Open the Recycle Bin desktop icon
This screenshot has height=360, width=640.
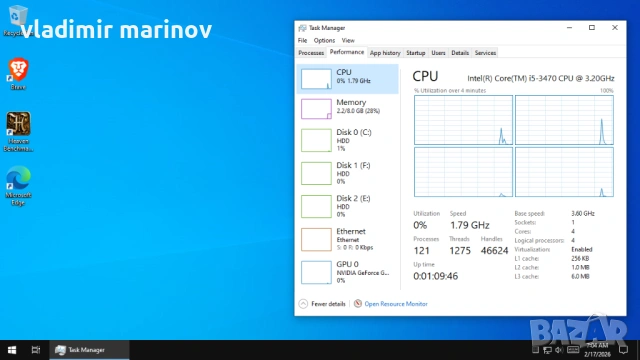coord(18,20)
